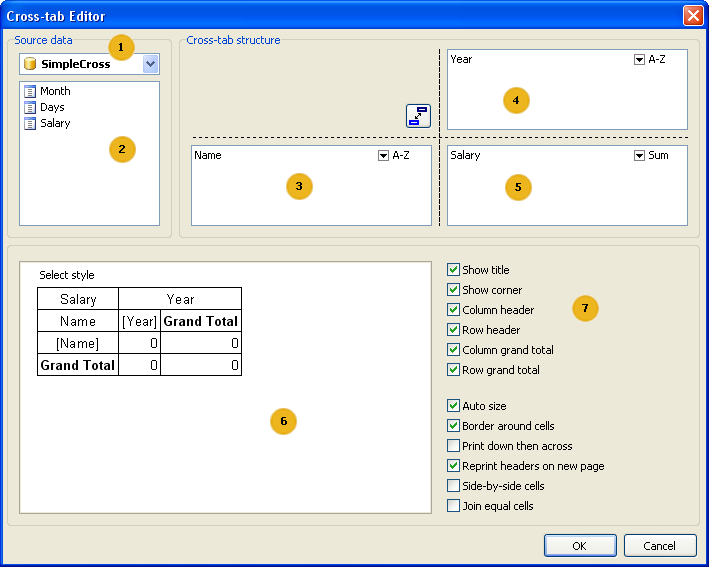Viewport: 709px width, 567px height.
Task: Enable Side-by-side cells option
Action: [454, 486]
